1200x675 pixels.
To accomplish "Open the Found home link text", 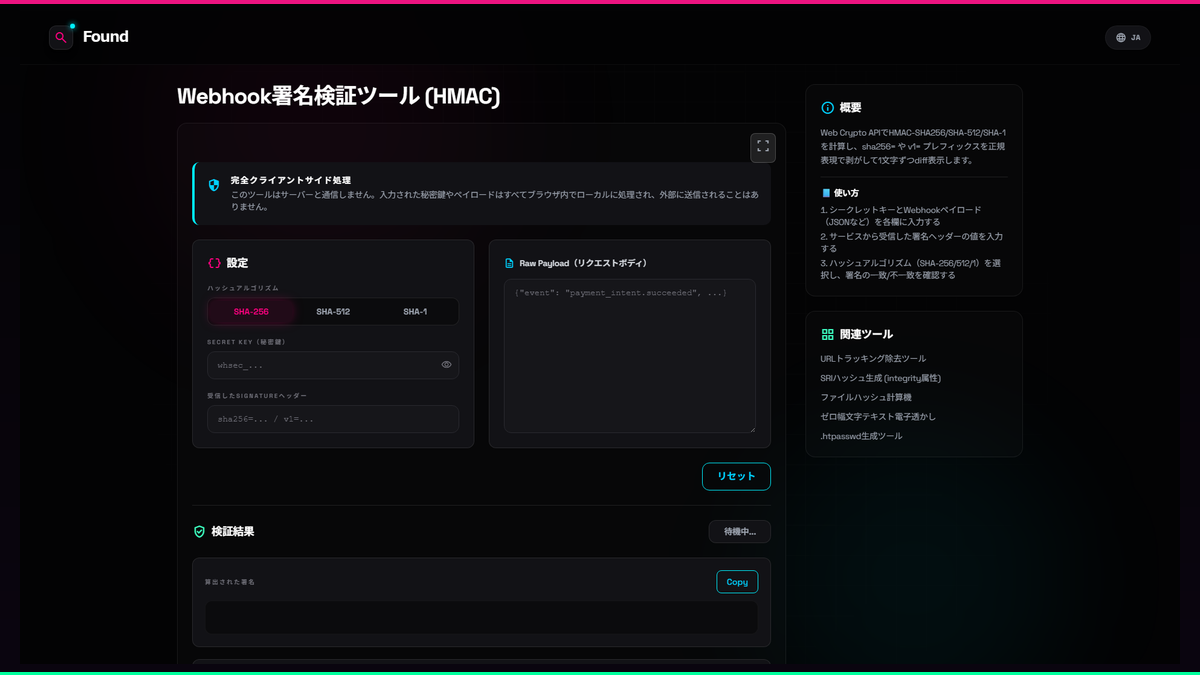I will (x=106, y=37).
